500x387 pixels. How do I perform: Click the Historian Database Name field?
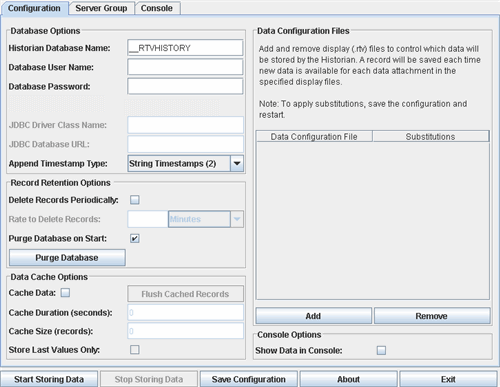coord(185,48)
